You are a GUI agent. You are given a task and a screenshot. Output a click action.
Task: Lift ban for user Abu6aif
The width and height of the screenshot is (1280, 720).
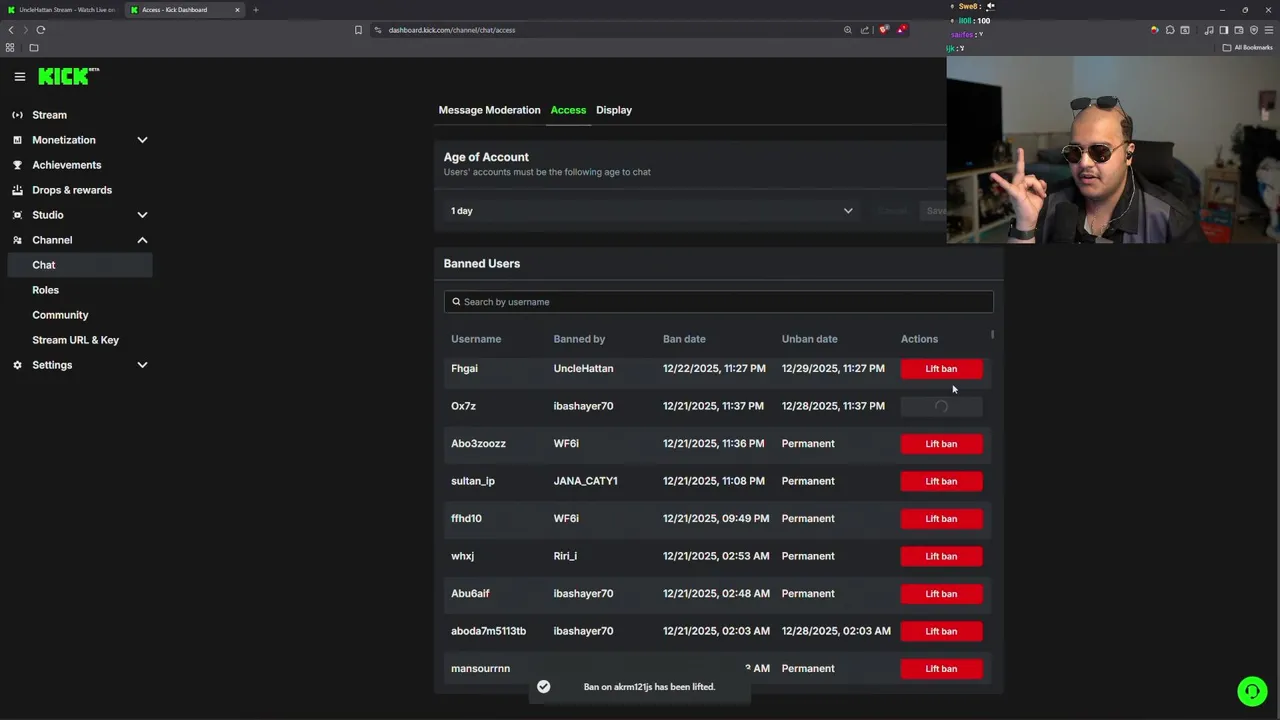coord(941,594)
